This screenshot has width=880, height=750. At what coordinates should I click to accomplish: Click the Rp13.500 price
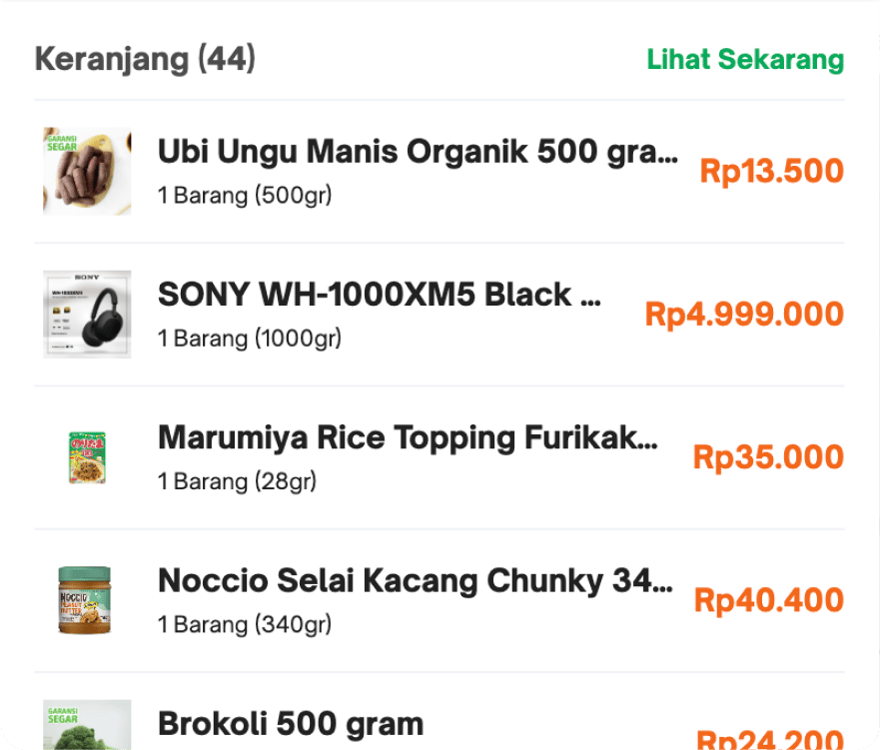click(x=772, y=171)
